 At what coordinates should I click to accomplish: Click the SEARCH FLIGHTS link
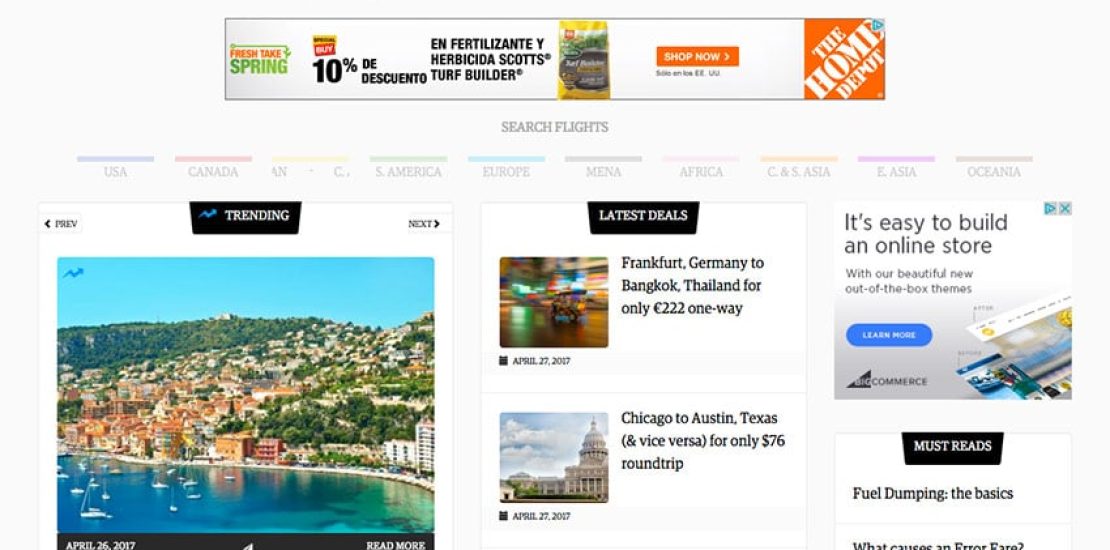[555, 127]
